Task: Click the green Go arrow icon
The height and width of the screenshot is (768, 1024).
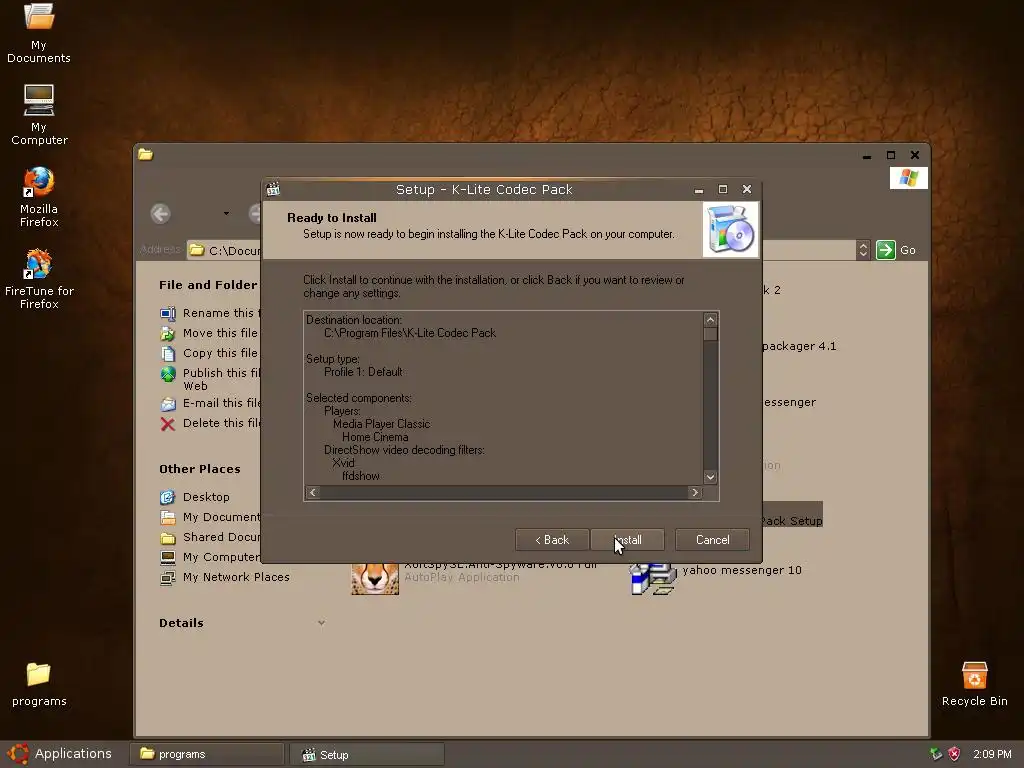Action: (886, 250)
